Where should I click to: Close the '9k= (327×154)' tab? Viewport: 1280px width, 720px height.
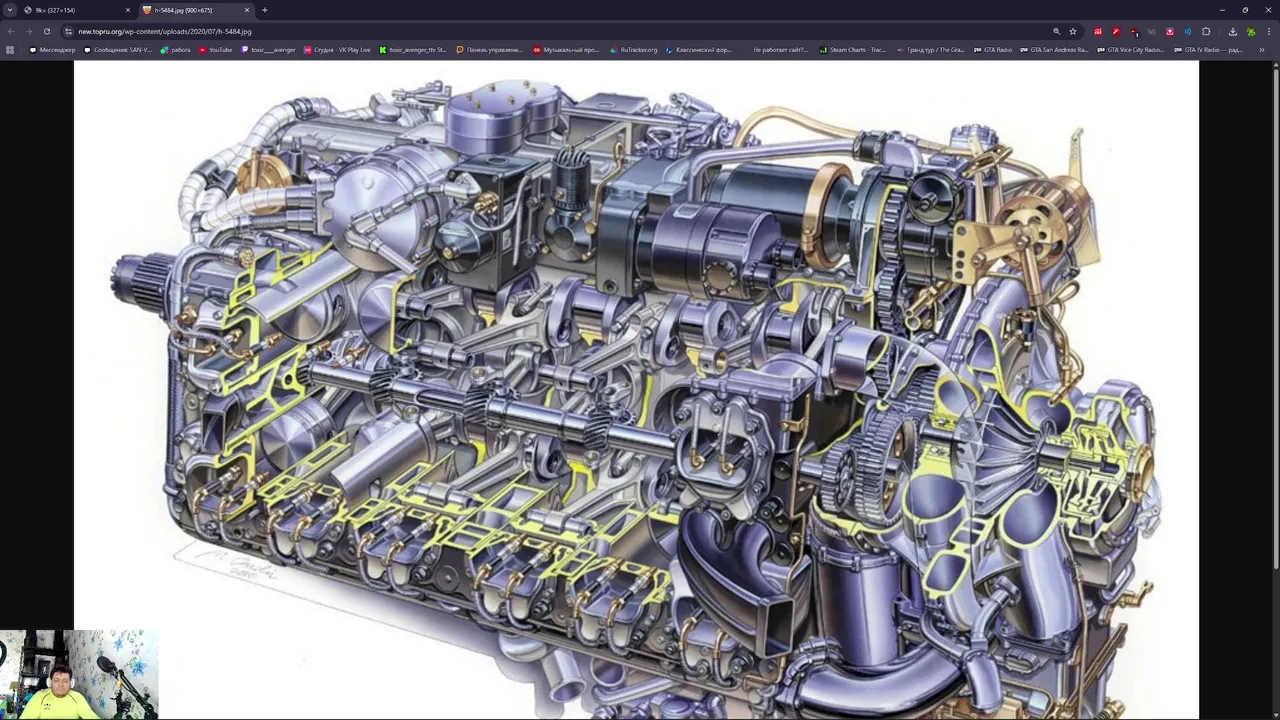click(127, 10)
